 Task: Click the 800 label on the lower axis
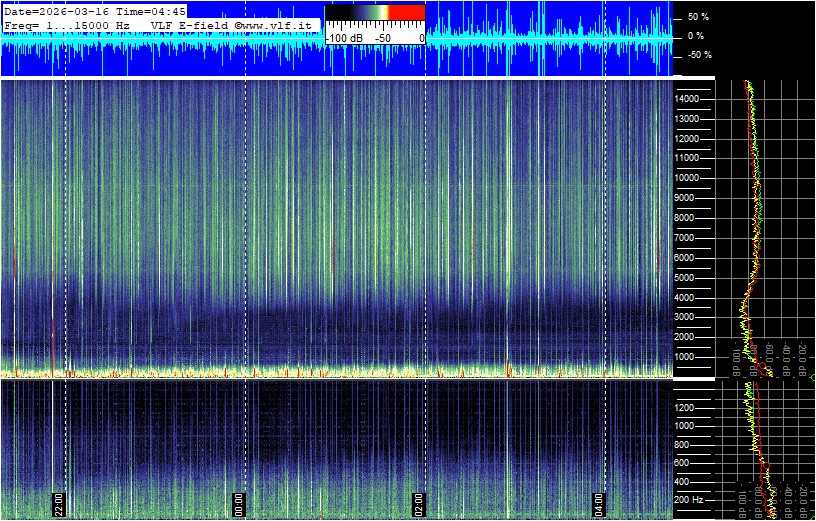[690, 444]
